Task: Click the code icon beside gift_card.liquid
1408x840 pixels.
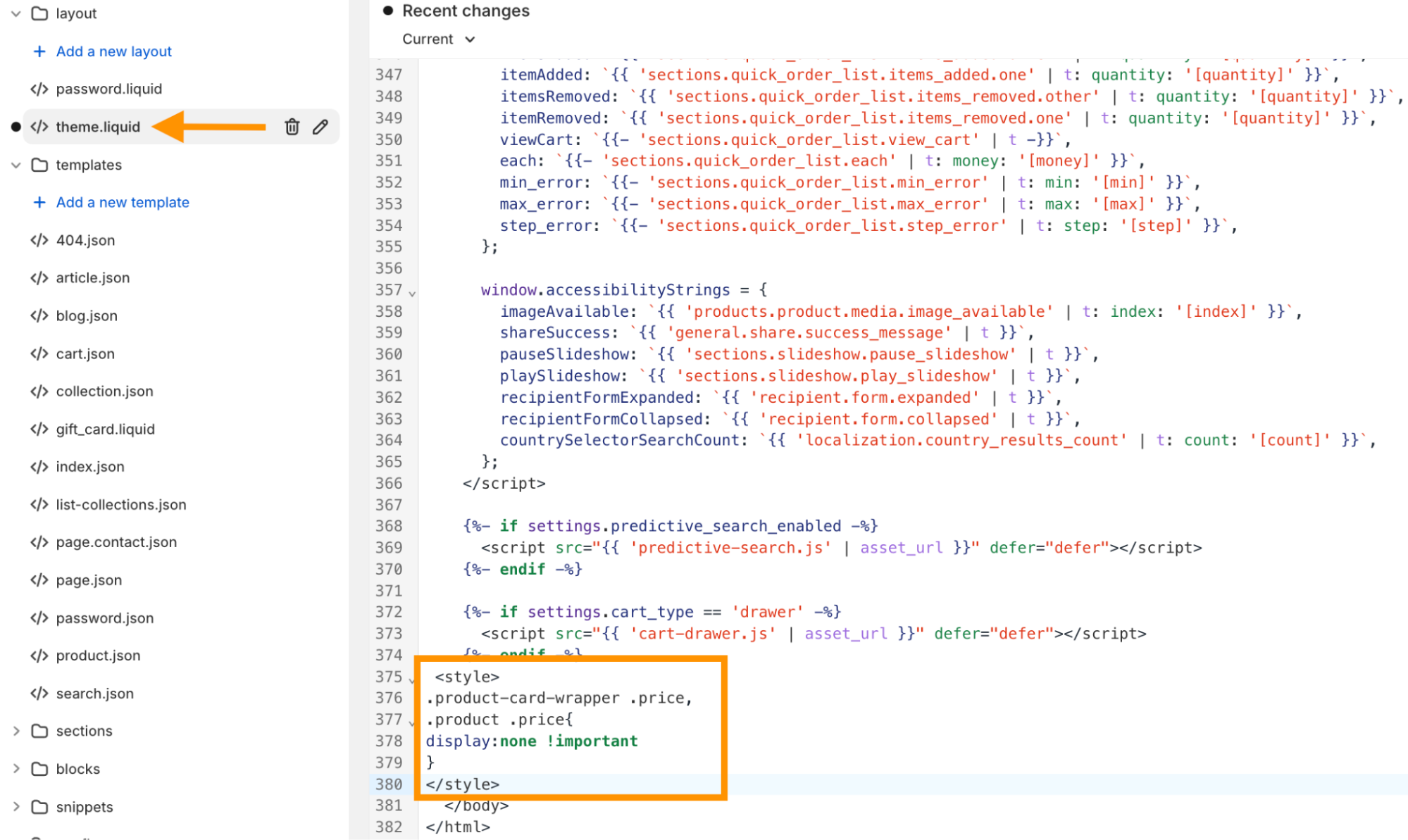Action: [x=38, y=429]
